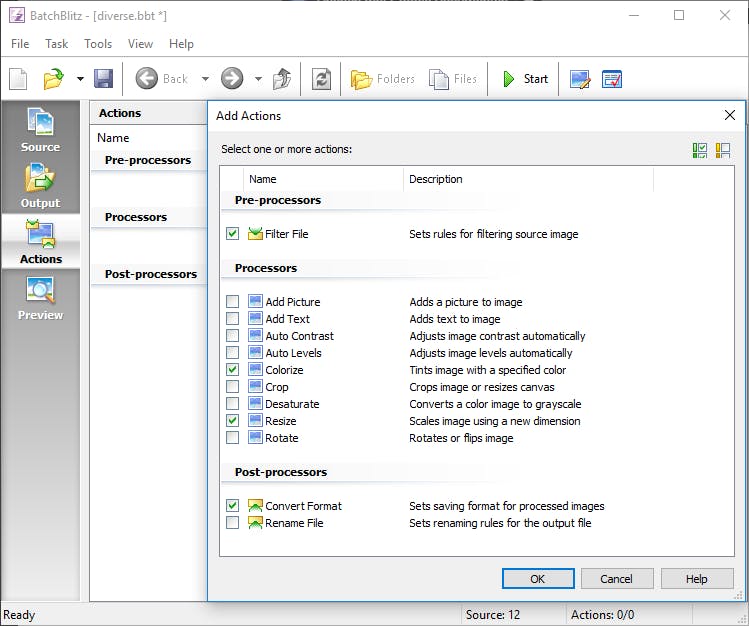Click the Colorize action icon
Image resolution: width=749 pixels, height=626 pixels.
[x=256, y=369]
